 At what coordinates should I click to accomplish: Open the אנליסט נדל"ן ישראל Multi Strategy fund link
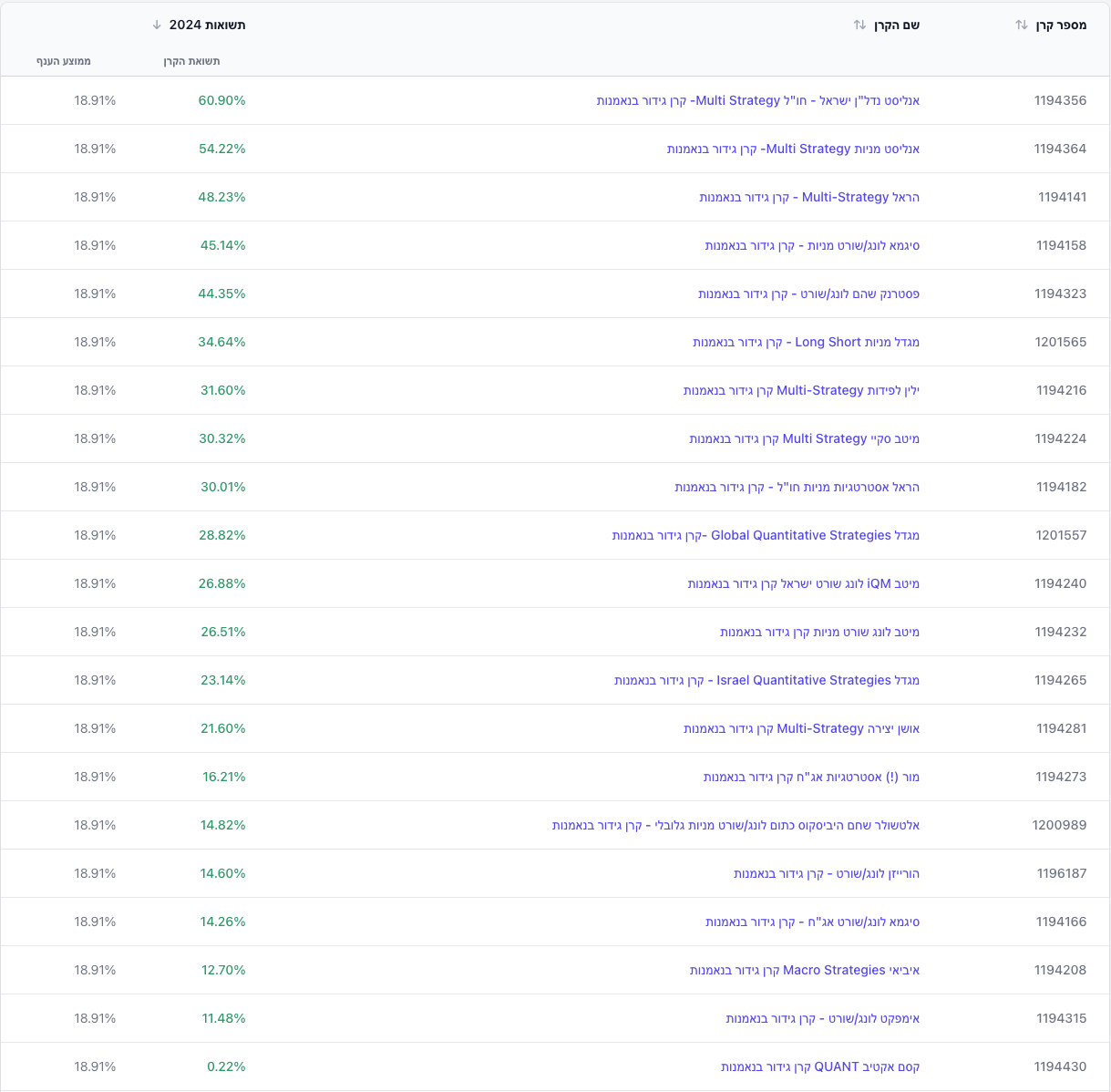tap(757, 100)
